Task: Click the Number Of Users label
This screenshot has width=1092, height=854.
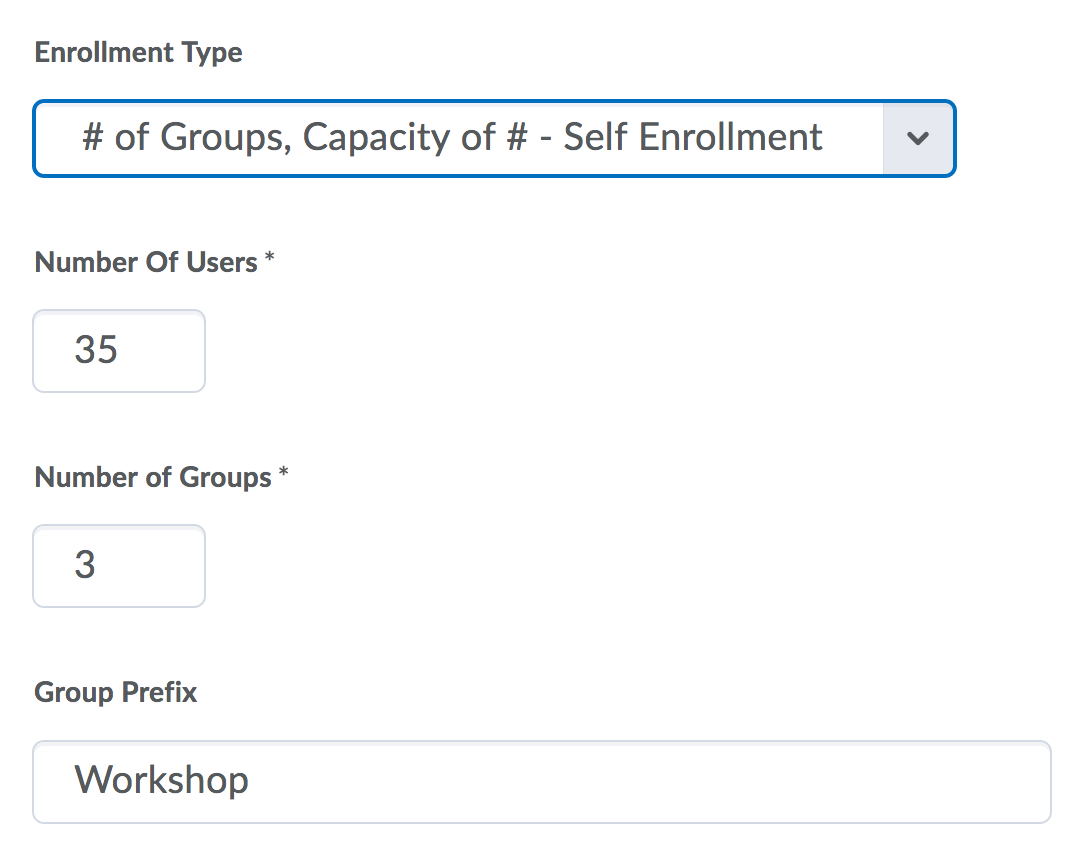Action: (x=146, y=263)
